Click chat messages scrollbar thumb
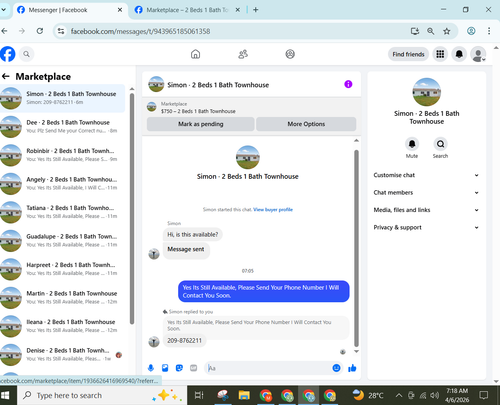The width and height of the screenshot is (500, 405). click(x=356, y=248)
